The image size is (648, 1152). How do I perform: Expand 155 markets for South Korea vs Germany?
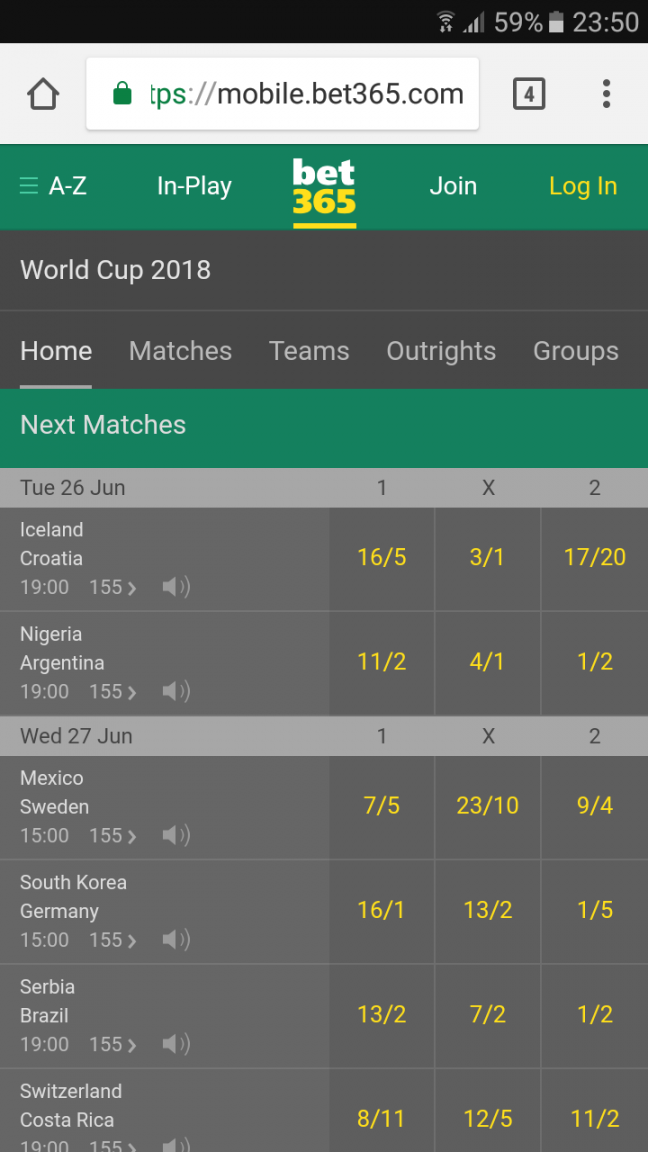(x=113, y=940)
